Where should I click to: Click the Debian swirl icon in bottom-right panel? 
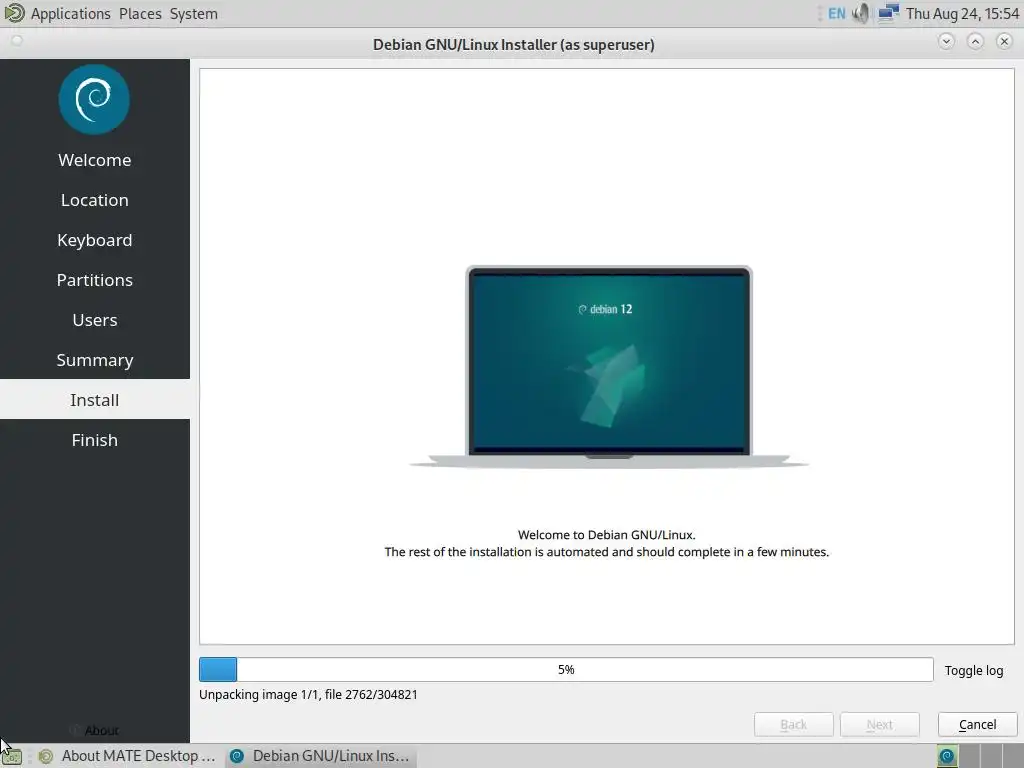[x=947, y=756]
